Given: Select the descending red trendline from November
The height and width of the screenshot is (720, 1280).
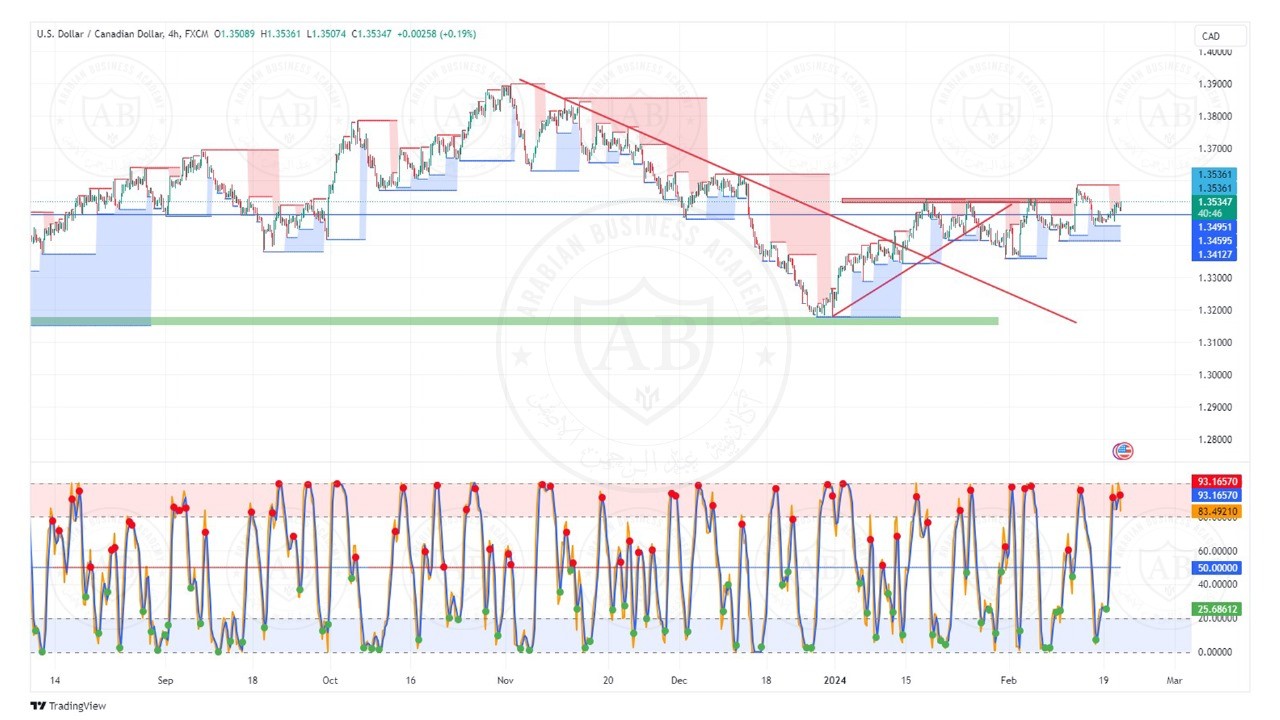Looking at the screenshot, I should [797, 201].
